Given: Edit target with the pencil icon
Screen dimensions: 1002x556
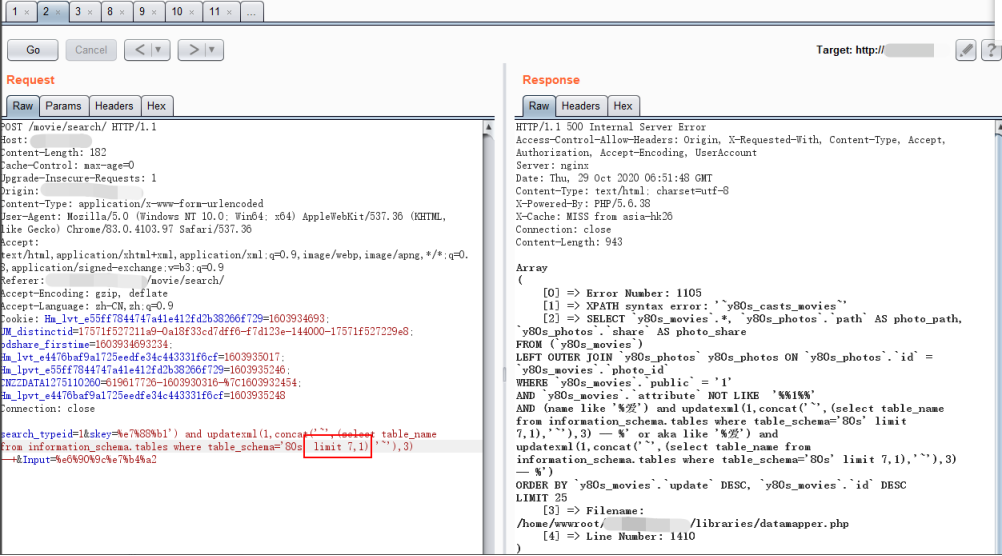Looking at the screenshot, I should pyautogui.click(x=965, y=50).
